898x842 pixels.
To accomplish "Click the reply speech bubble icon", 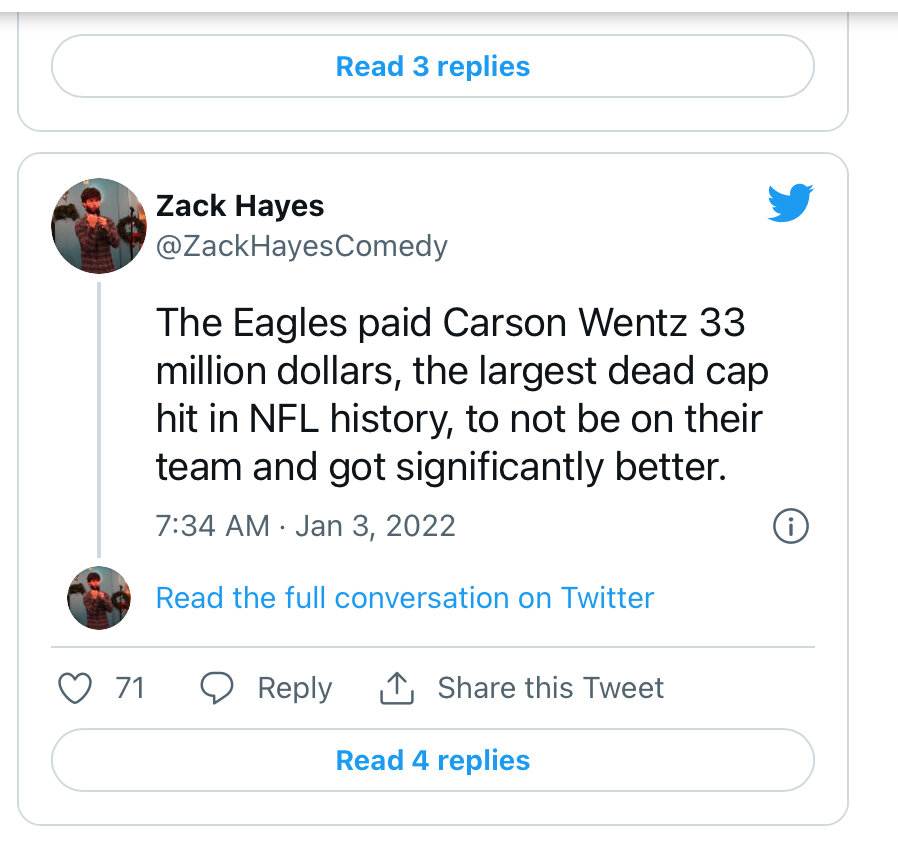I will pos(217,688).
